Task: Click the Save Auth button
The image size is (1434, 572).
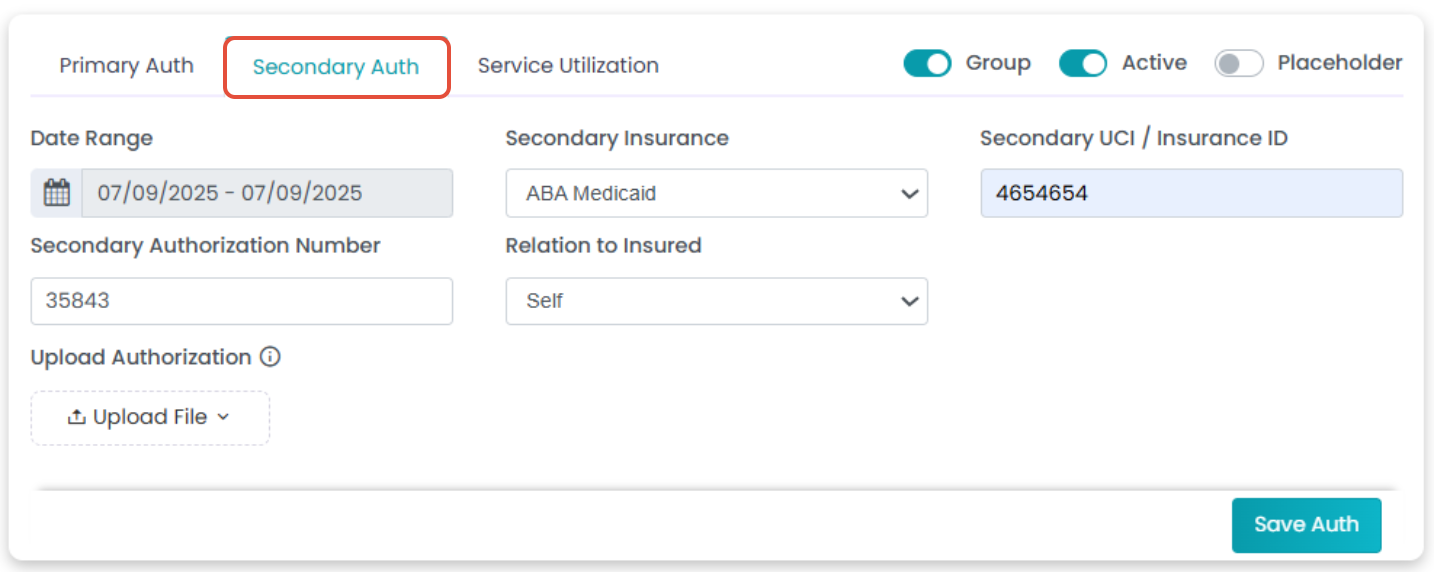Action: coord(1306,525)
